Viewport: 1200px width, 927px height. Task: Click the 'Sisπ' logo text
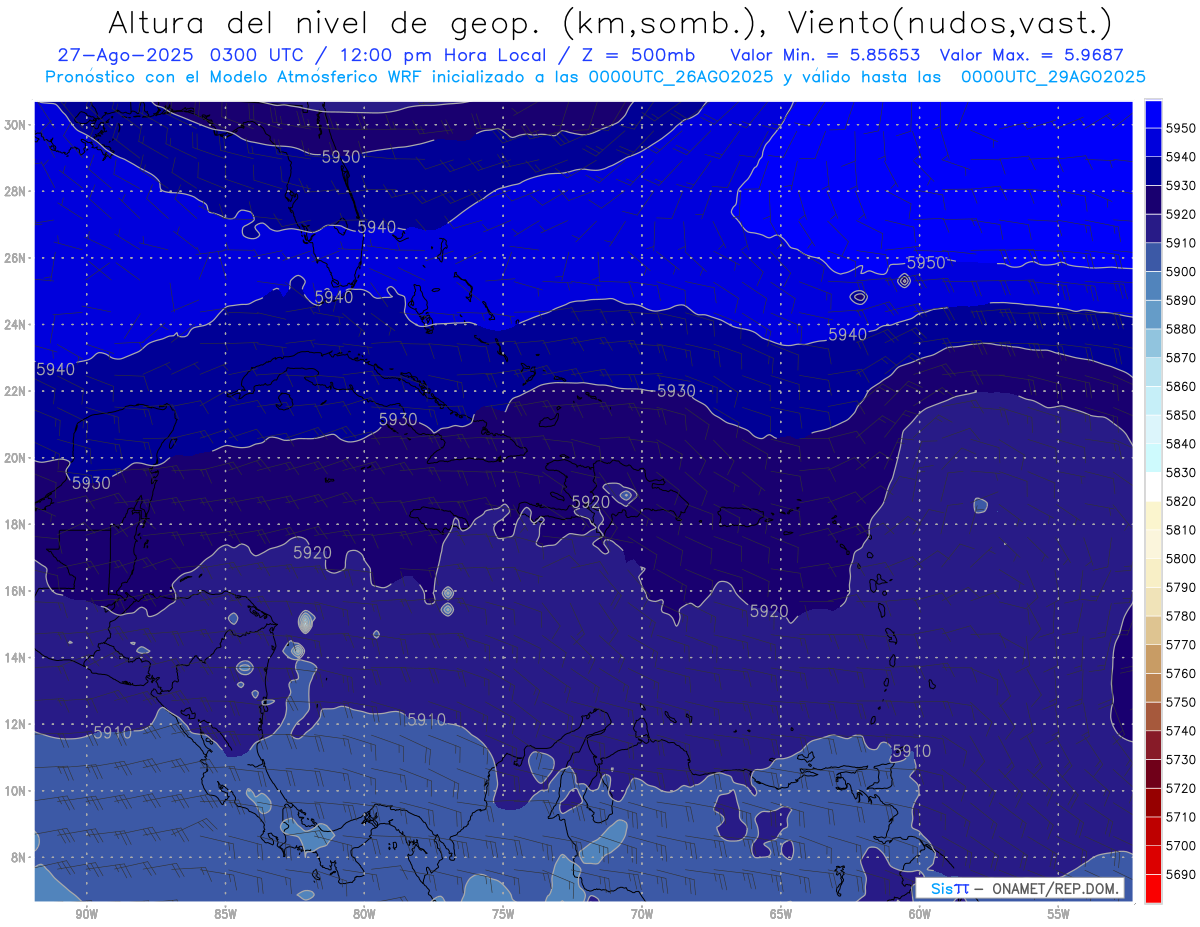[950, 889]
